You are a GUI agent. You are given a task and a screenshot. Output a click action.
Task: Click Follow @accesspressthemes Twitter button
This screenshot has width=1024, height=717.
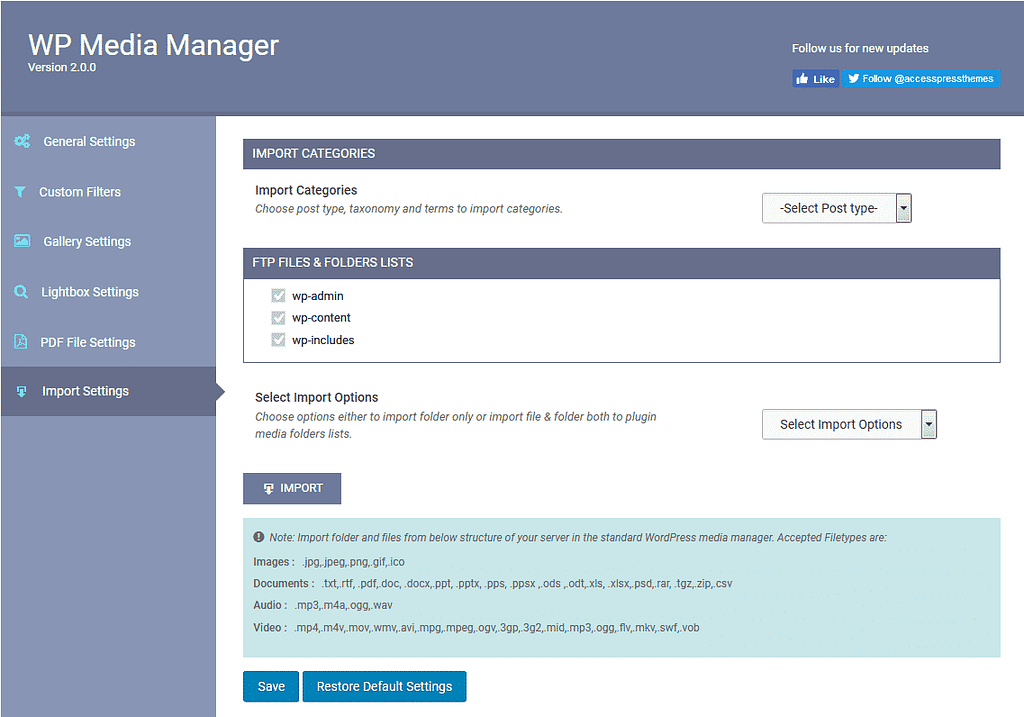(x=921, y=78)
